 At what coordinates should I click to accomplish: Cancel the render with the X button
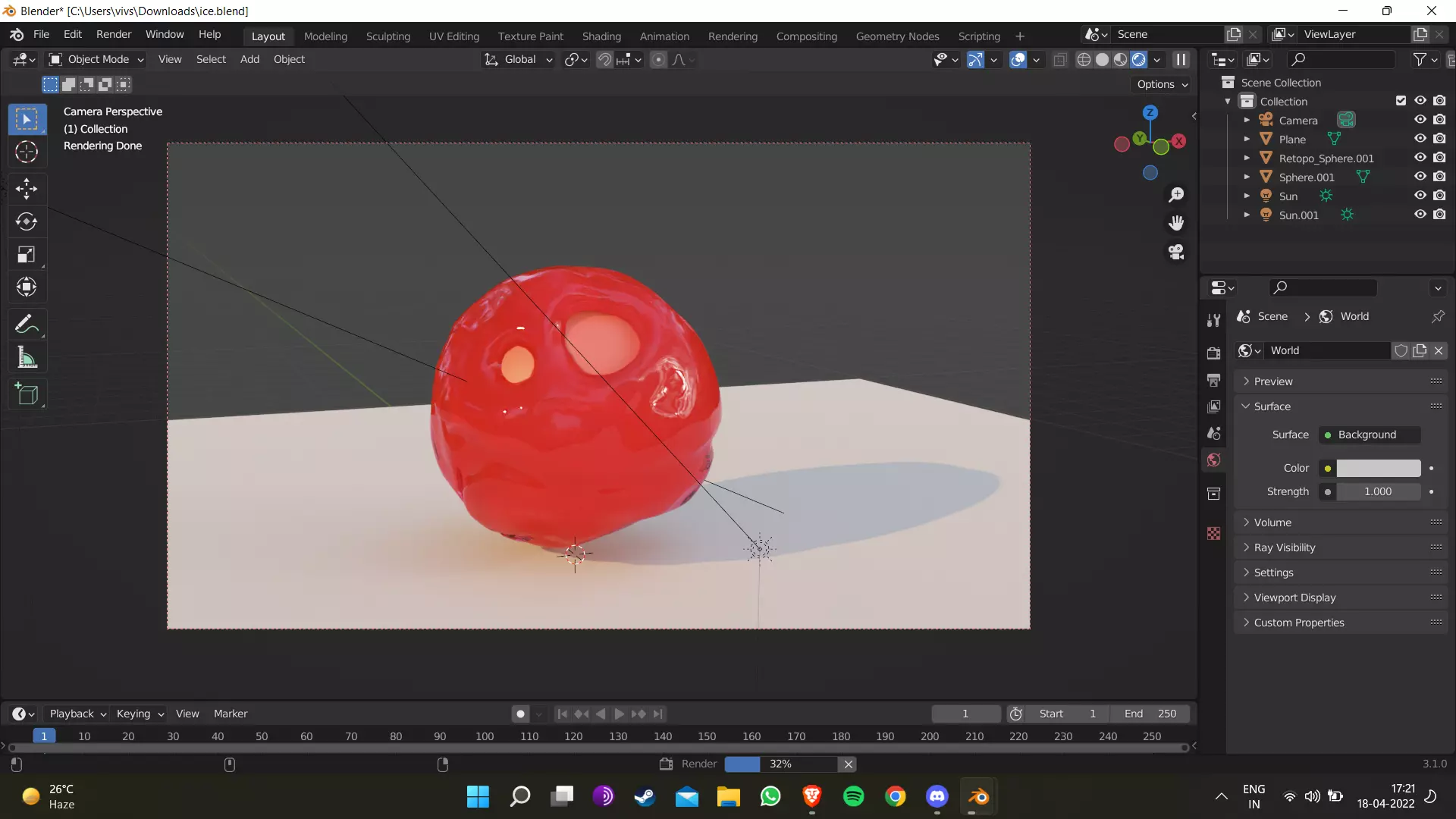(849, 764)
